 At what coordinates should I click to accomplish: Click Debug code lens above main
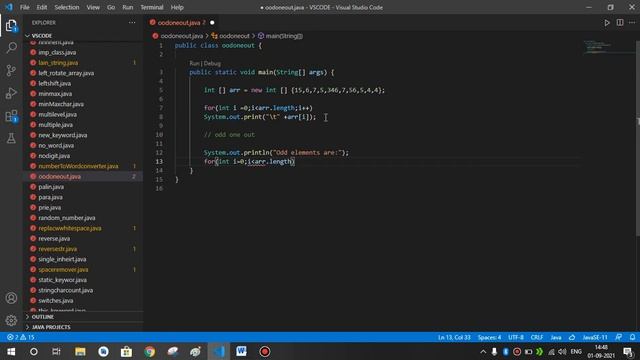click(x=212, y=64)
